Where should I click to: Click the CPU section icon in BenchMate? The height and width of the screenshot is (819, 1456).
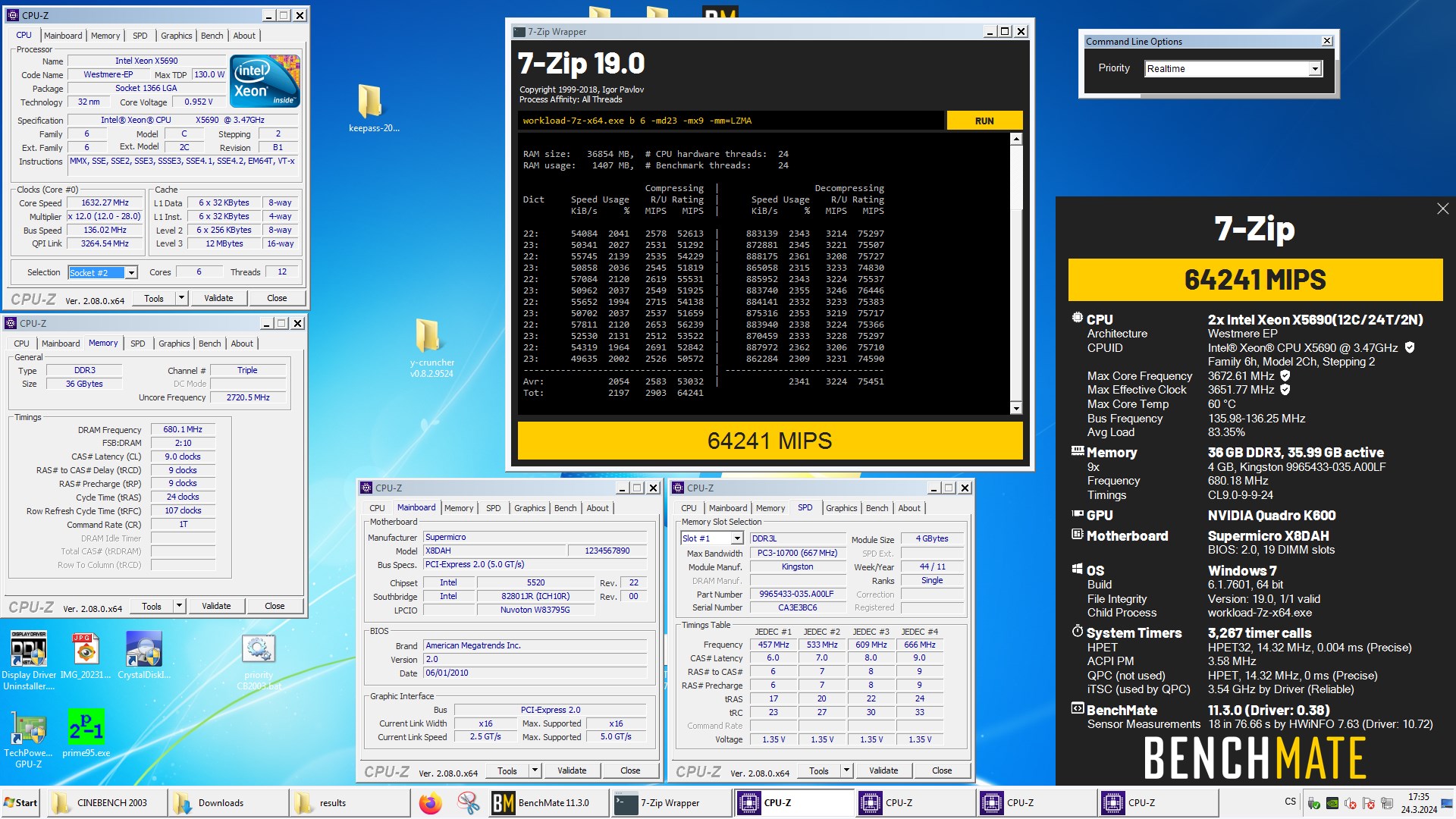tap(1077, 318)
